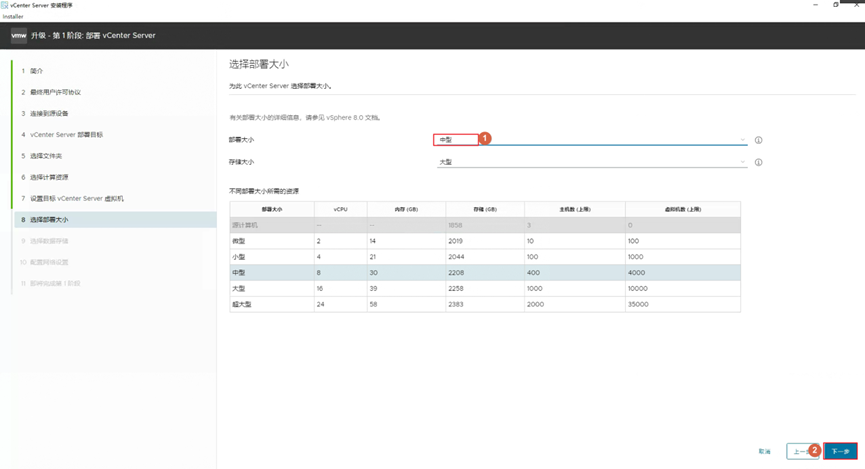Select the 小型 row name cell

pos(272,257)
